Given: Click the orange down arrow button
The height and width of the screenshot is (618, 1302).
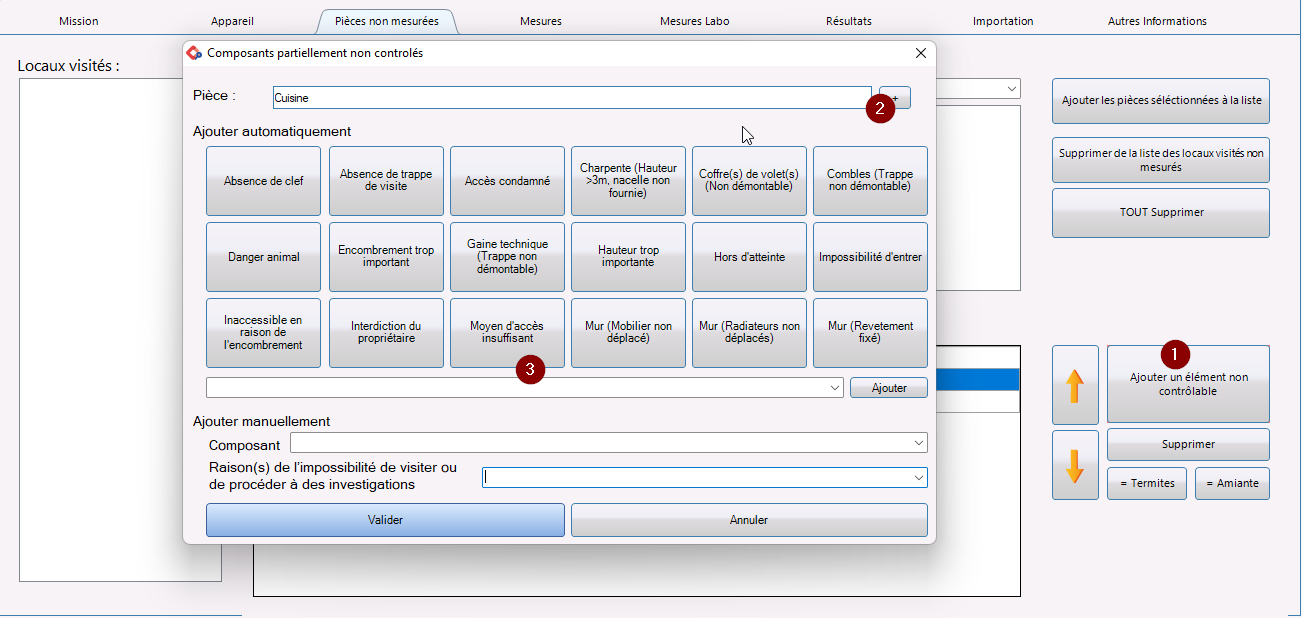Looking at the screenshot, I should click(1075, 465).
